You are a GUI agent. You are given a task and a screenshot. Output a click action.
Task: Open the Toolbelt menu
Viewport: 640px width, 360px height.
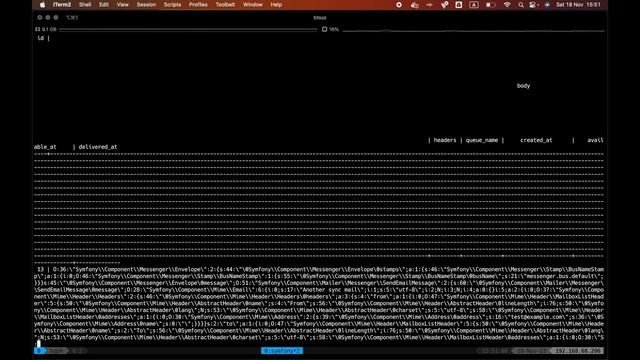(225, 5)
